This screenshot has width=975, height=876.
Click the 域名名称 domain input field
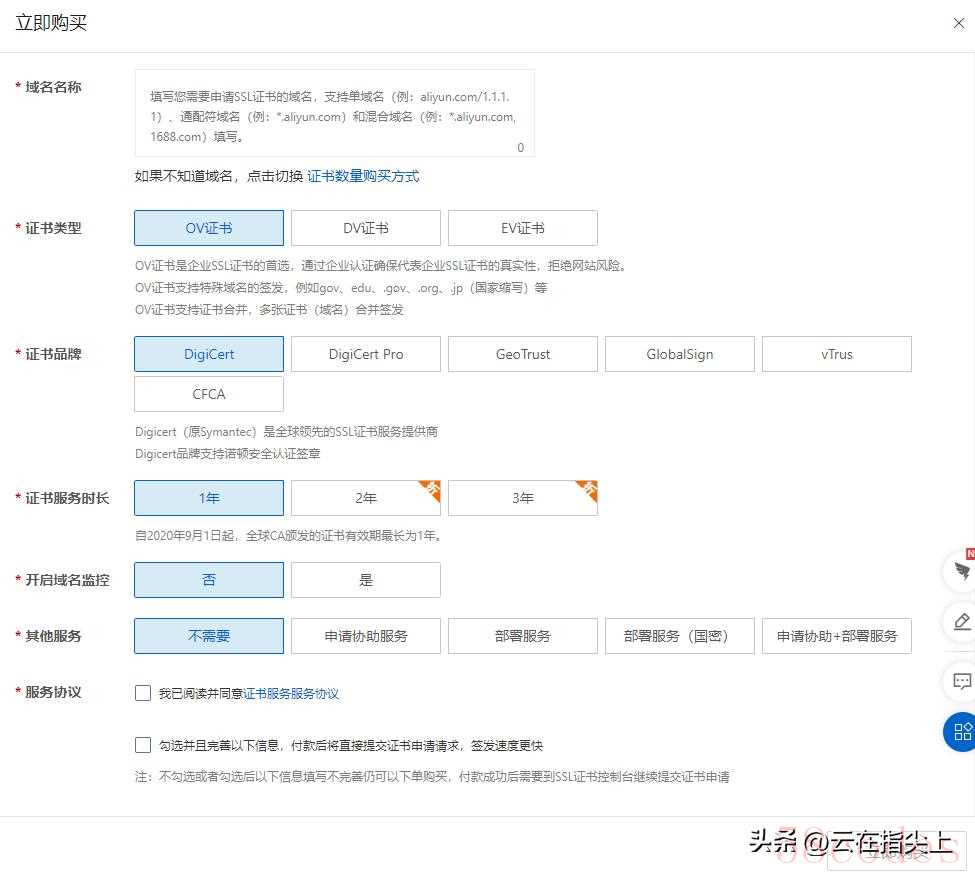point(334,112)
